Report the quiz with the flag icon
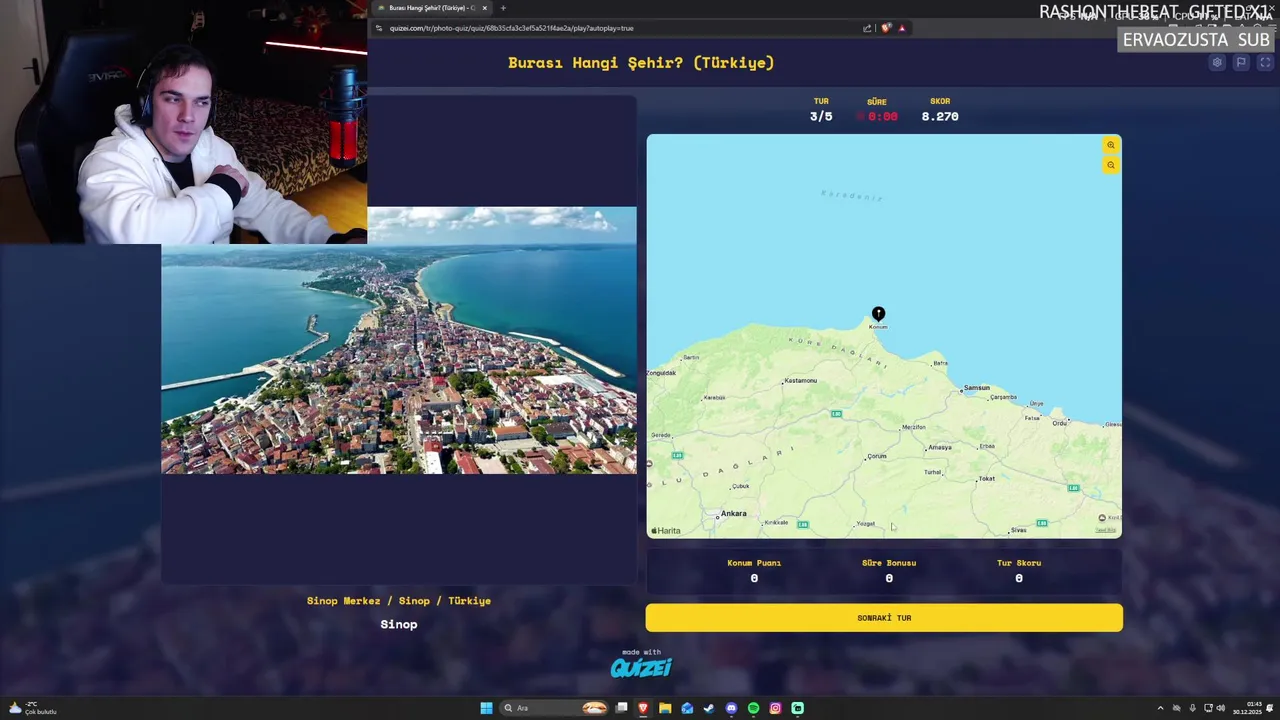 point(1241,62)
